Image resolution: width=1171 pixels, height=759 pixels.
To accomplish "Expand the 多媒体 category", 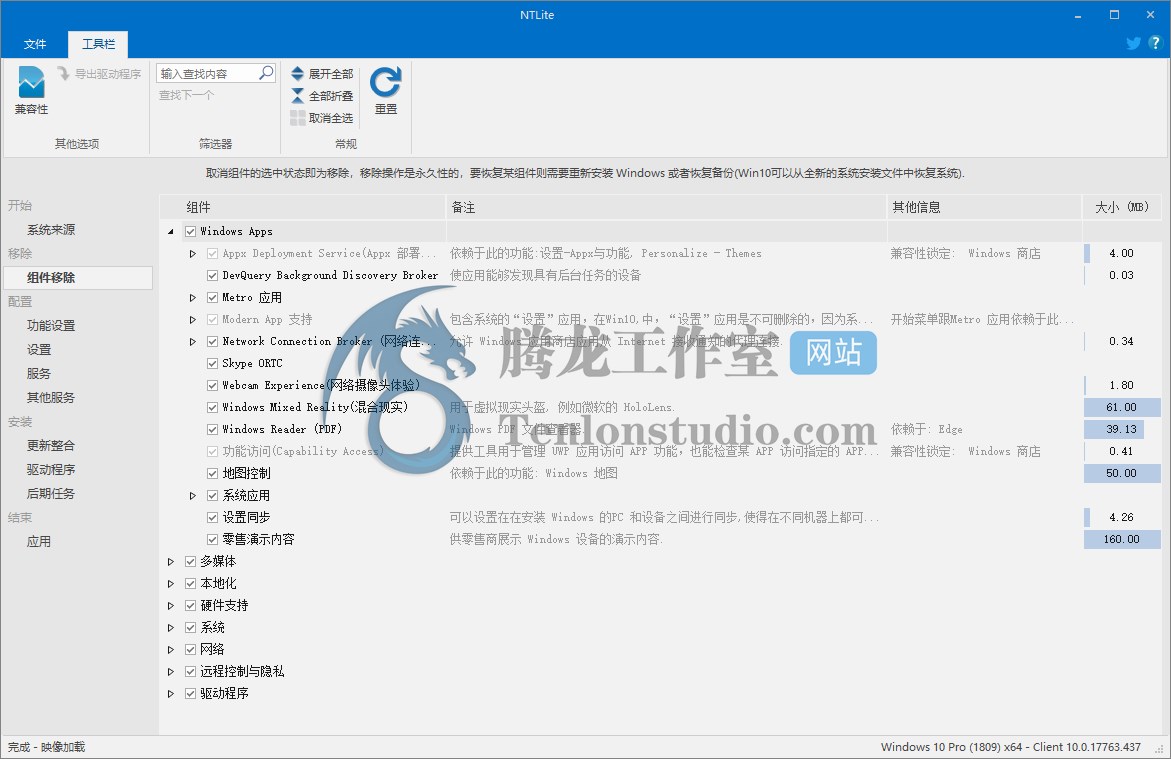I will [x=170, y=562].
